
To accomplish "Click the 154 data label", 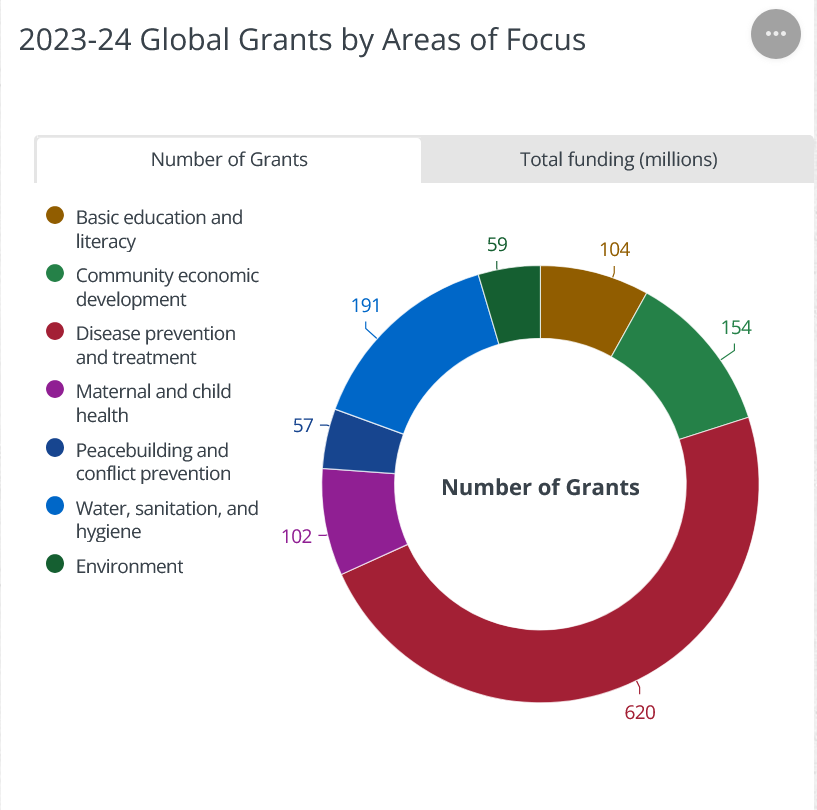I will click(735, 328).
